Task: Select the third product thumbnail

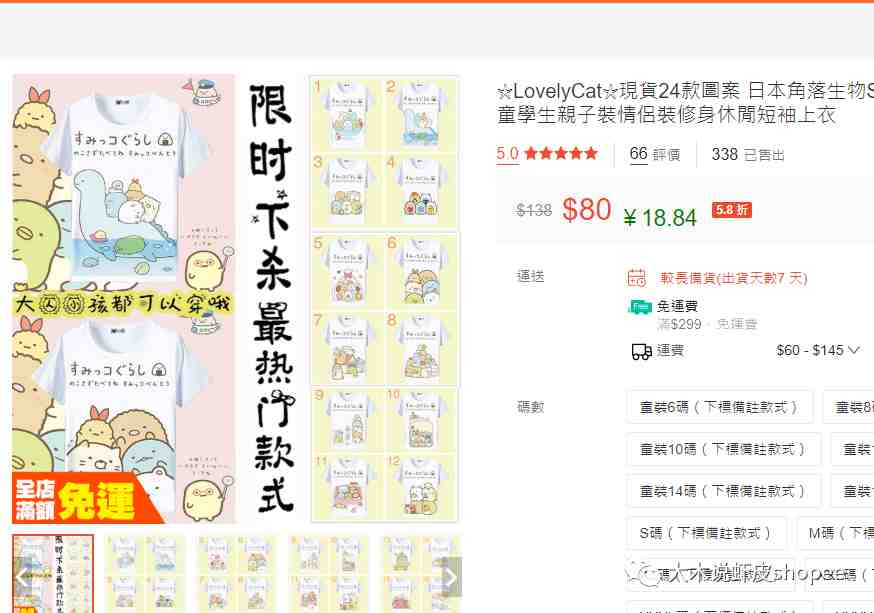Action: pos(238,574)
